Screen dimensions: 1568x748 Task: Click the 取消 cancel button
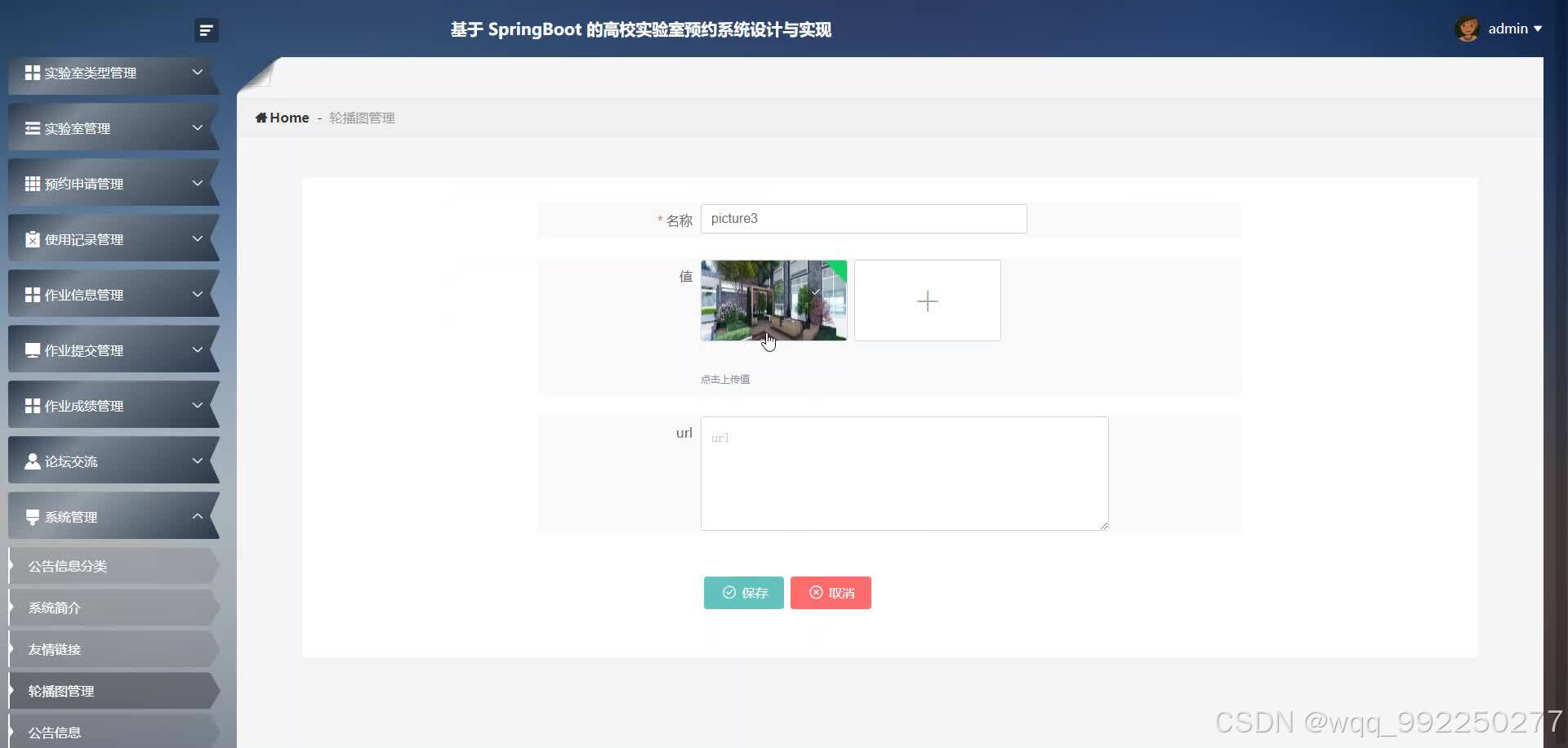click(831, 593)
